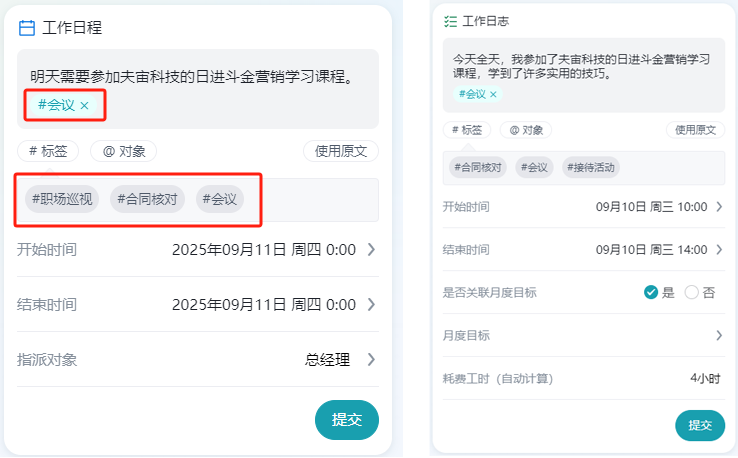This screenshot has height=458, width=738.
Task: Click the @ 对象 button in 工作日程 card
Action: click(123, 151)
